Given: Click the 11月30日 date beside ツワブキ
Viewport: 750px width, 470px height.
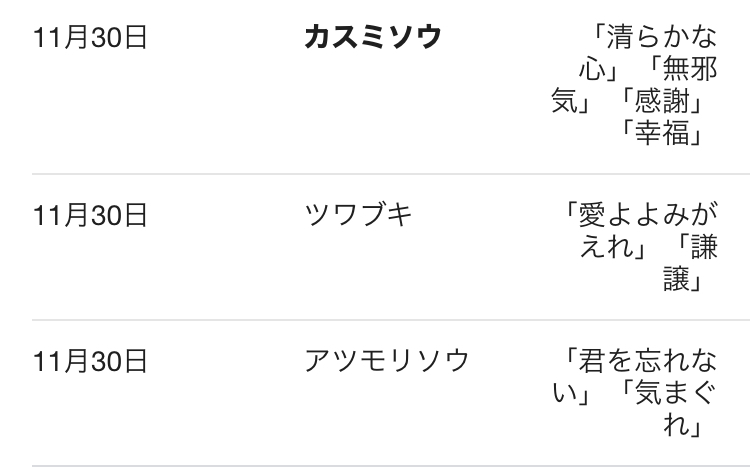Looking at the screenshot, I should pos(90,215).
